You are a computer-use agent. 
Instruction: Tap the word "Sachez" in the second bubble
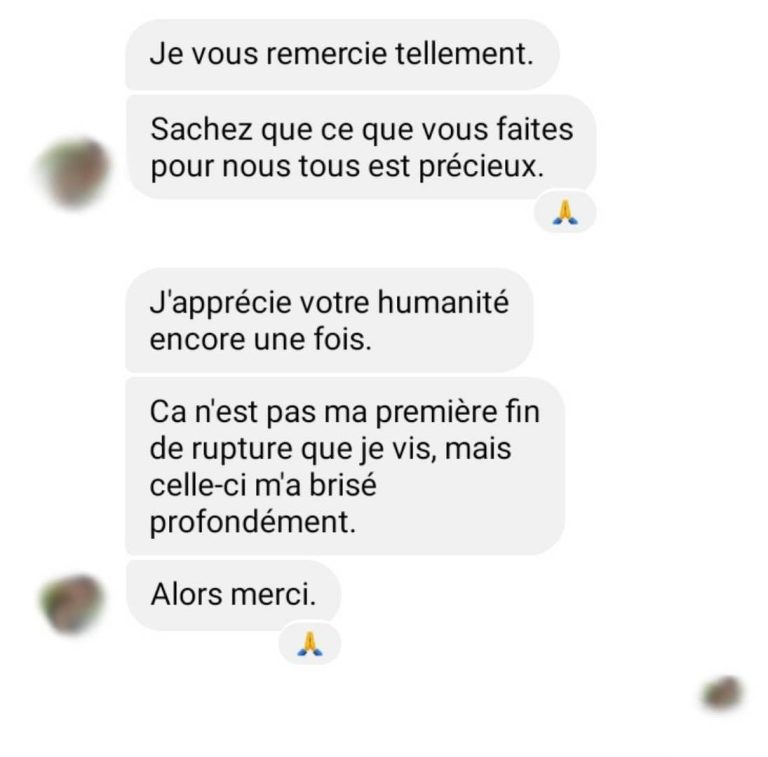[201, 129]
